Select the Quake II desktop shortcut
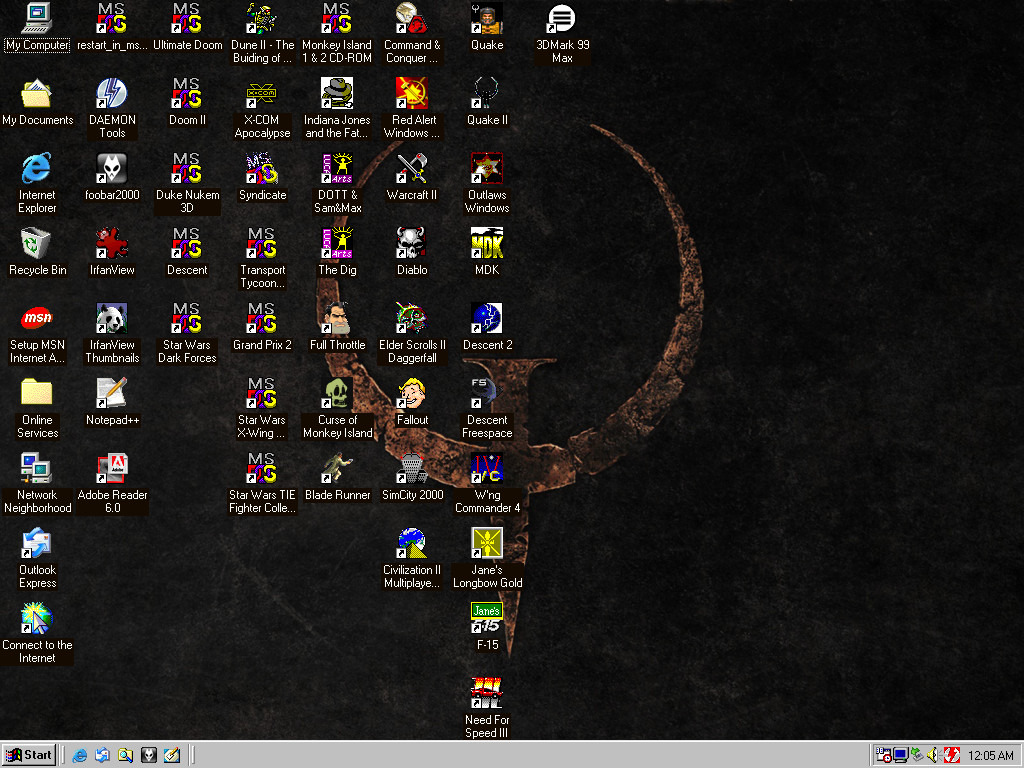The height and width of the screenshot is (768, 1024). [x=487, y=94]
